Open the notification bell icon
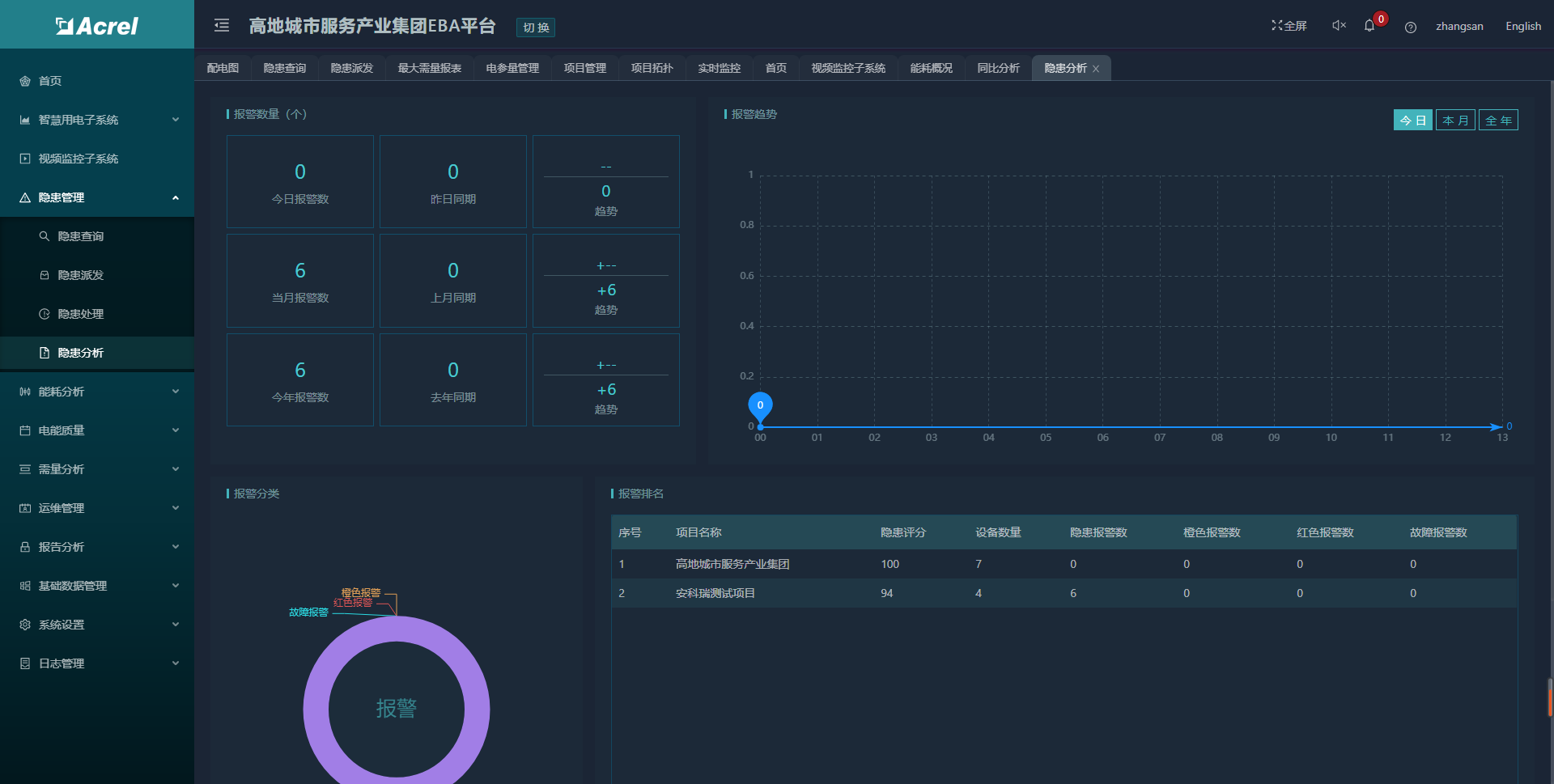 pos(1369,26)
